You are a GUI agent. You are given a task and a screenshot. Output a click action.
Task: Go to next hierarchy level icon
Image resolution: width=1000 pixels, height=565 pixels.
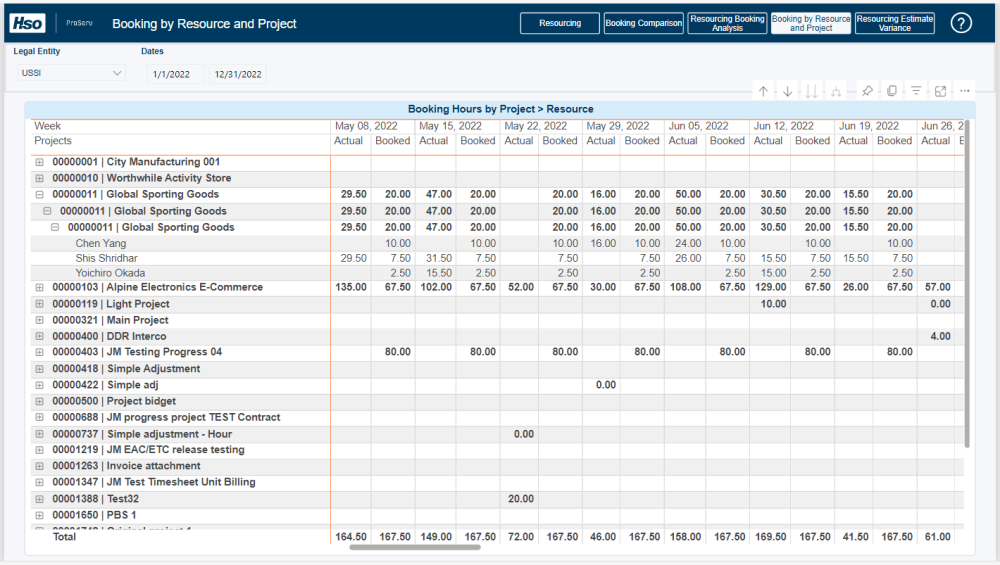pyautogui.click(x=811, y=91)
